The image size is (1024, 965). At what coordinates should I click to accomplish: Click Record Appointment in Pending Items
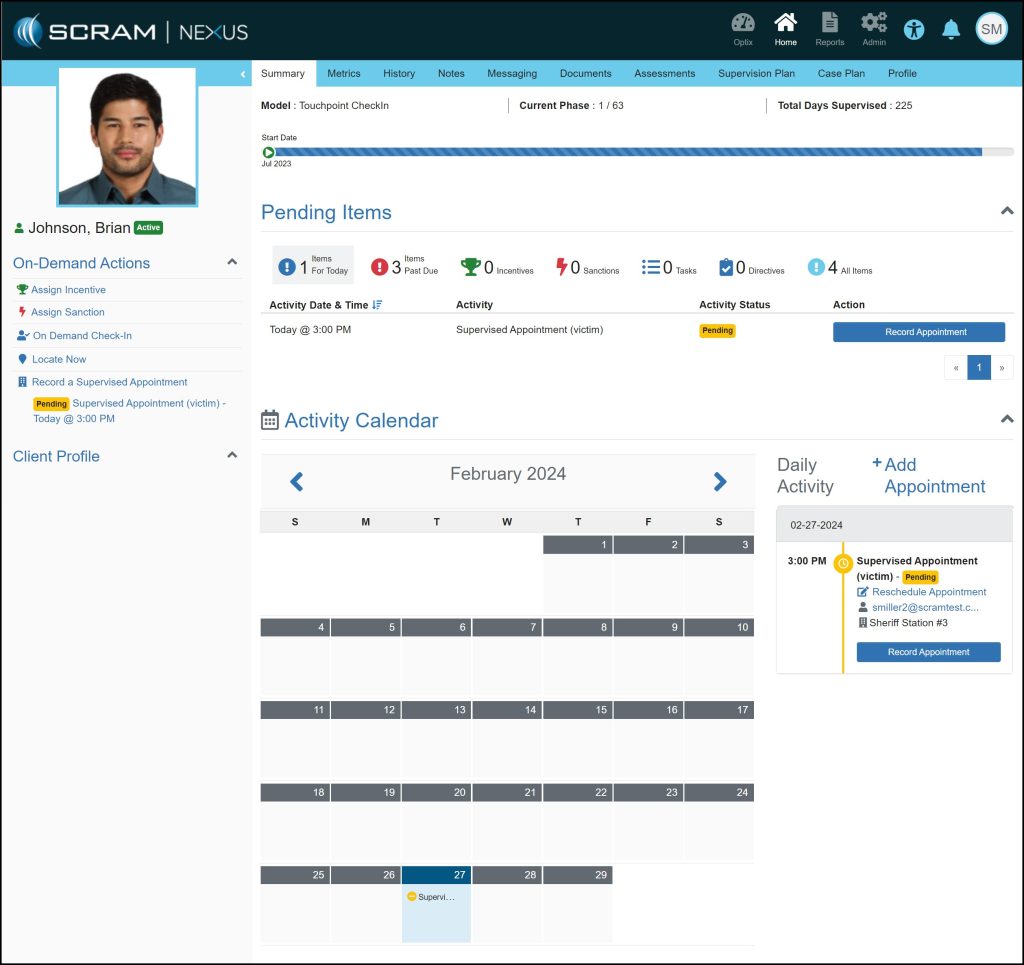coord(918,332)
